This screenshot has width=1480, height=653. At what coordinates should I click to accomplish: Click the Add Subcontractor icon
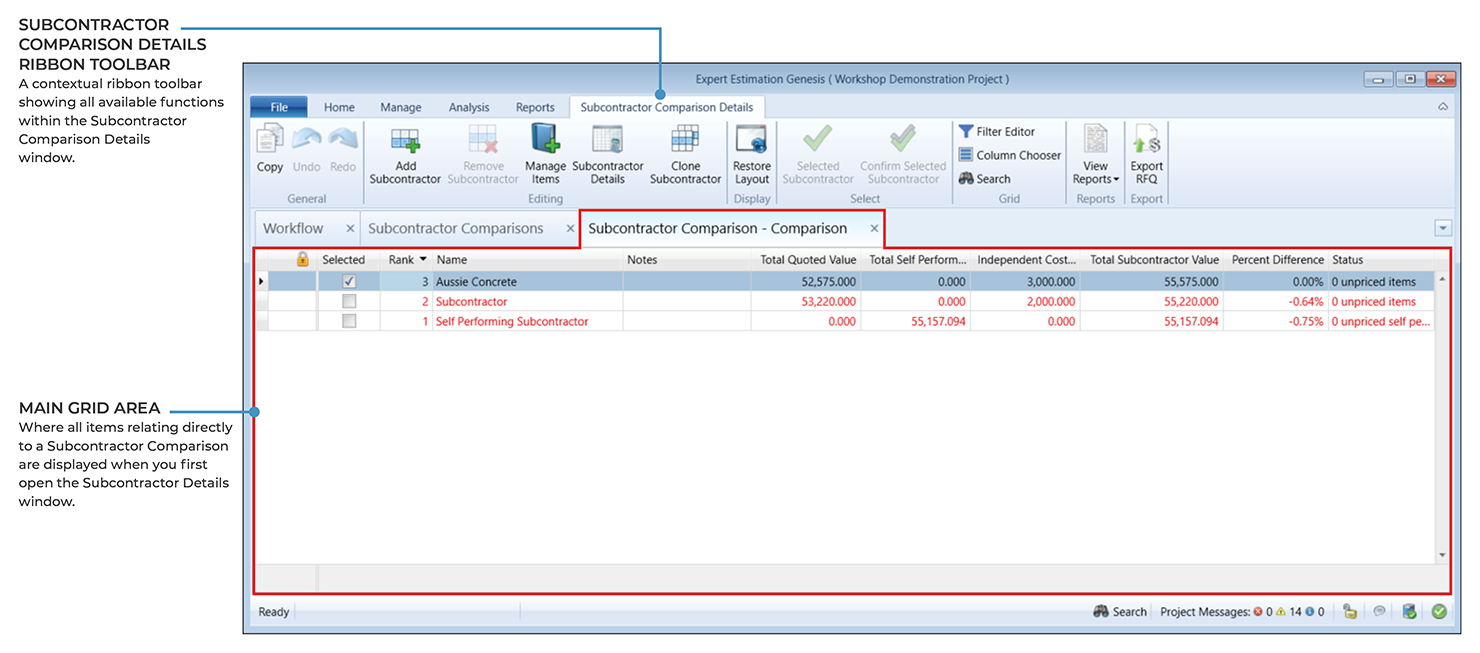405,140
